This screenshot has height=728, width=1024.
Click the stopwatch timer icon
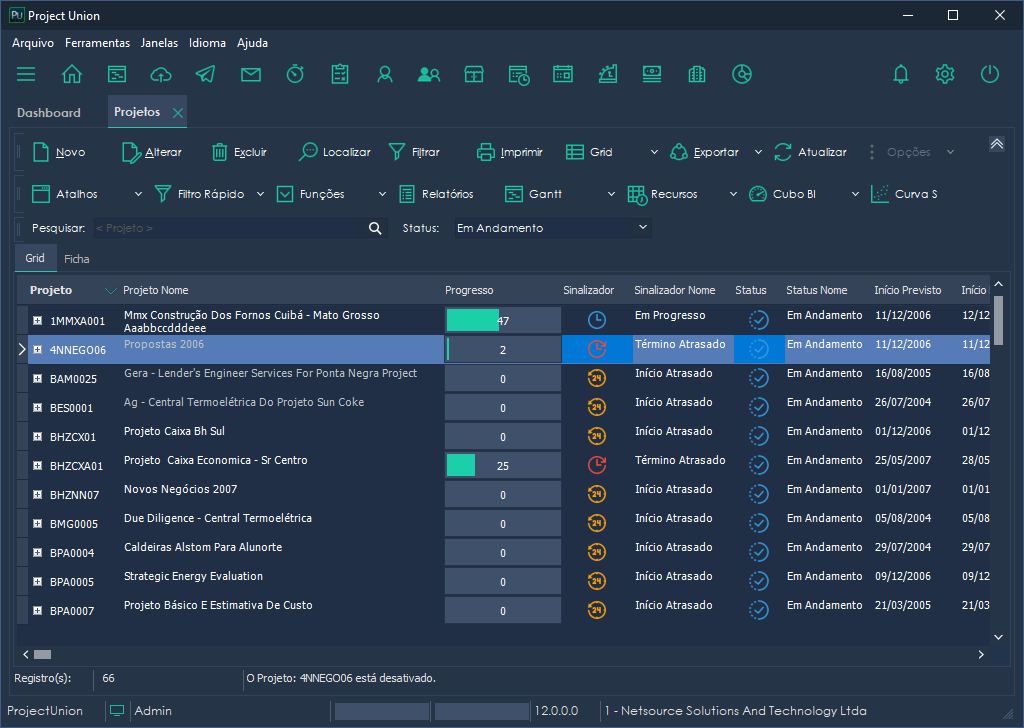pyautogui.click(x=295, y=74)
